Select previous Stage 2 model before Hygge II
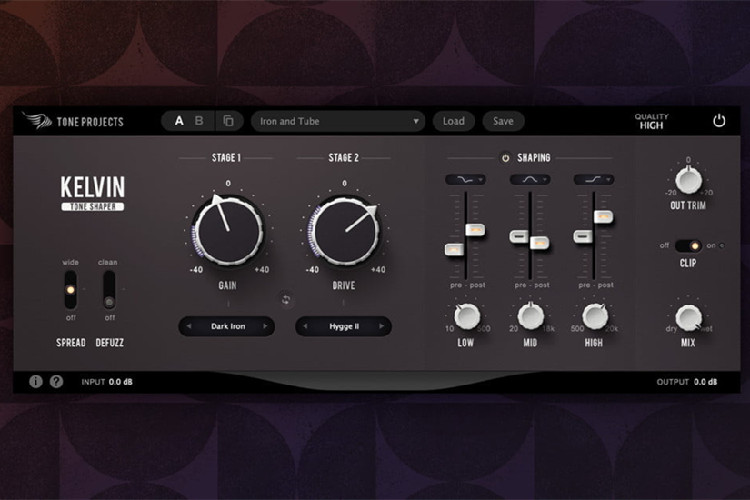Image resolution: width=750 pixels, height=500 pixels. pos(305,326)
